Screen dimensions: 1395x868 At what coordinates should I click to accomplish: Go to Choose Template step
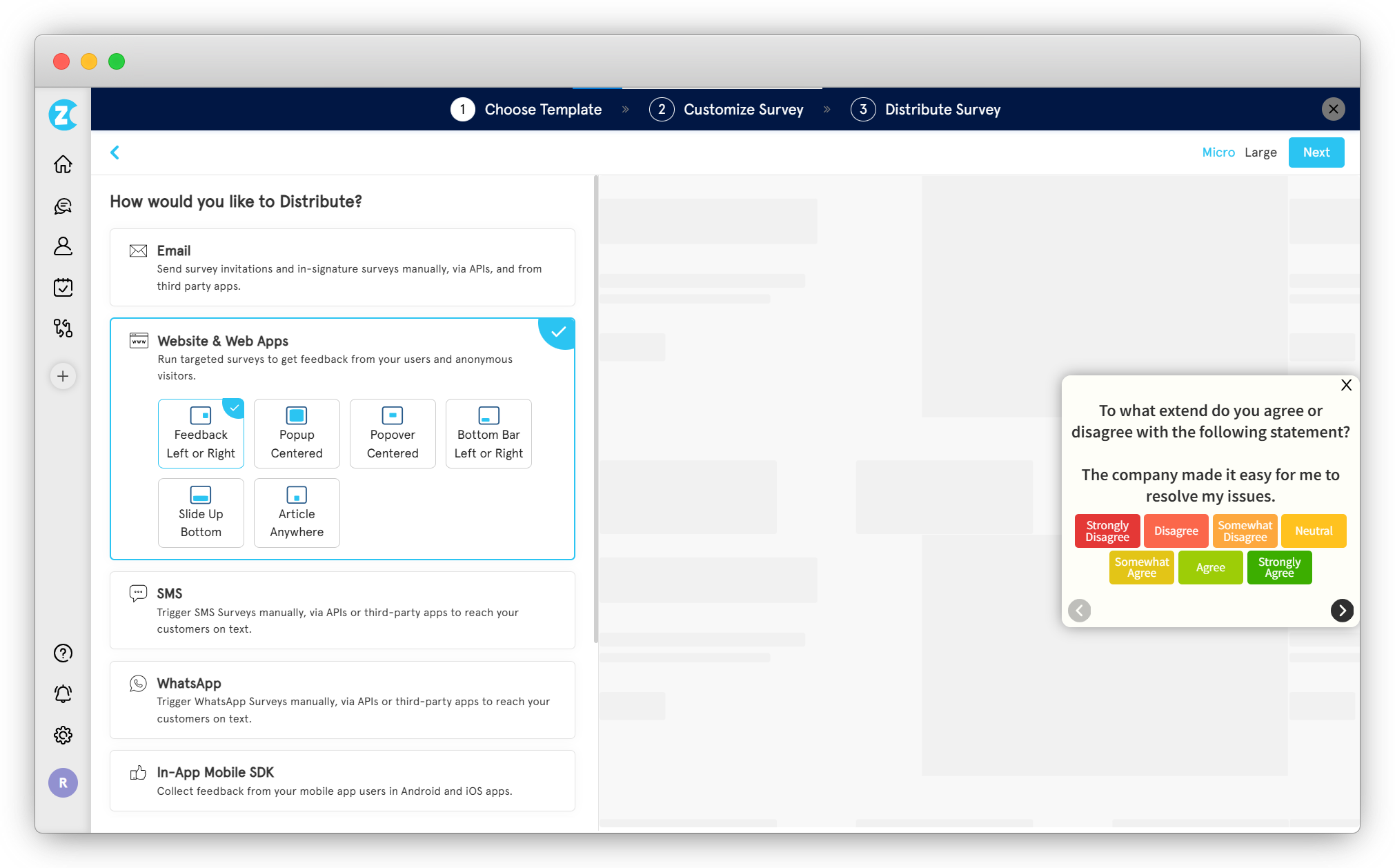click(x=526, y=109)
